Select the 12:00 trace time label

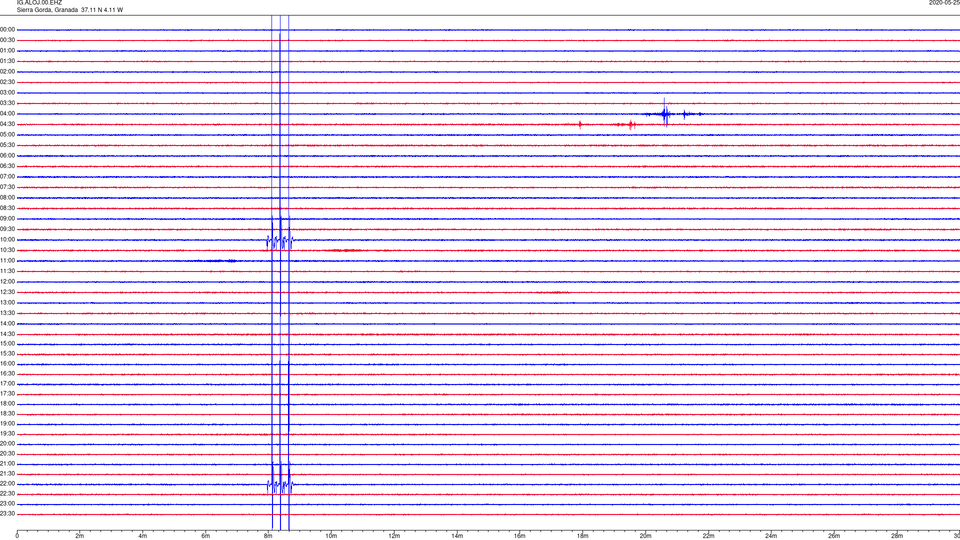point(7,282)
